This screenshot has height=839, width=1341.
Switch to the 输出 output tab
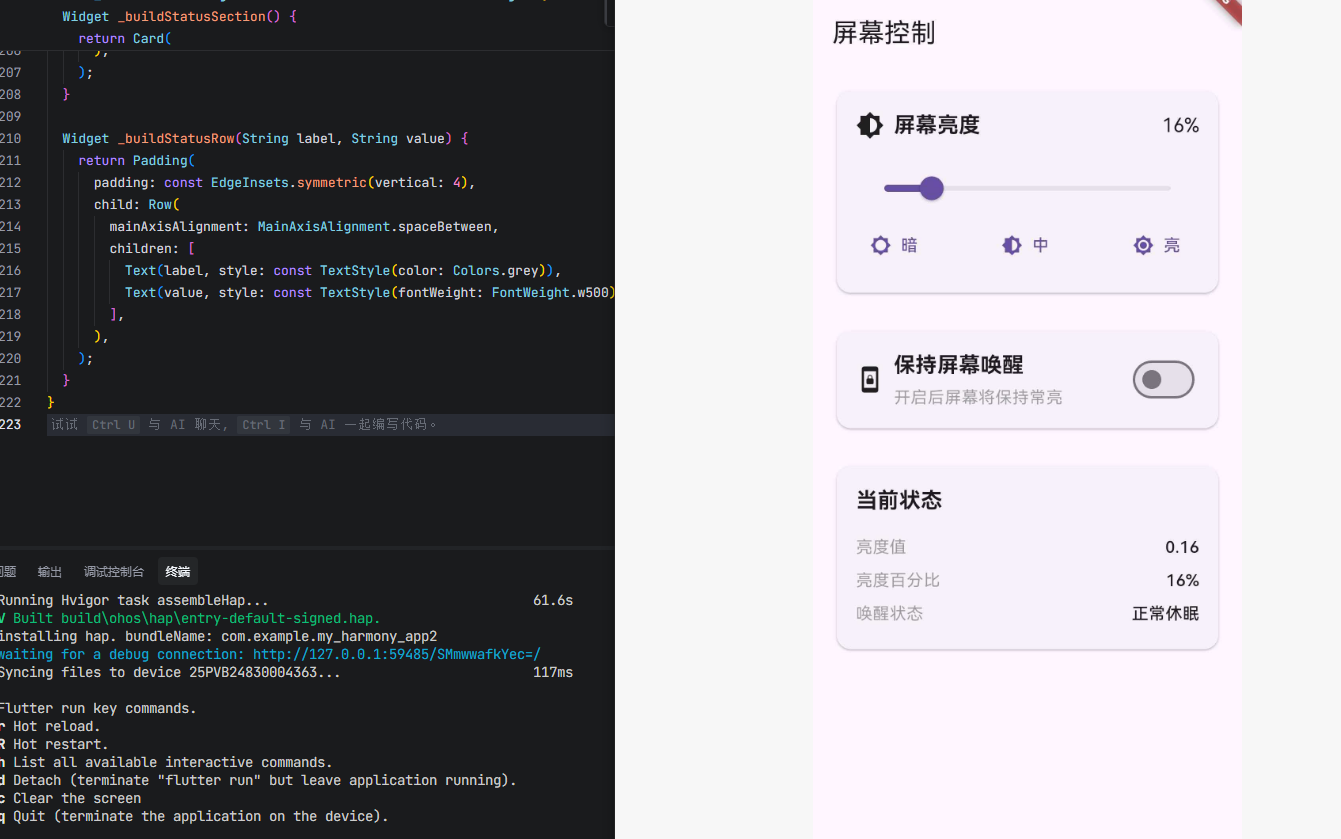(x=49, y=571)
